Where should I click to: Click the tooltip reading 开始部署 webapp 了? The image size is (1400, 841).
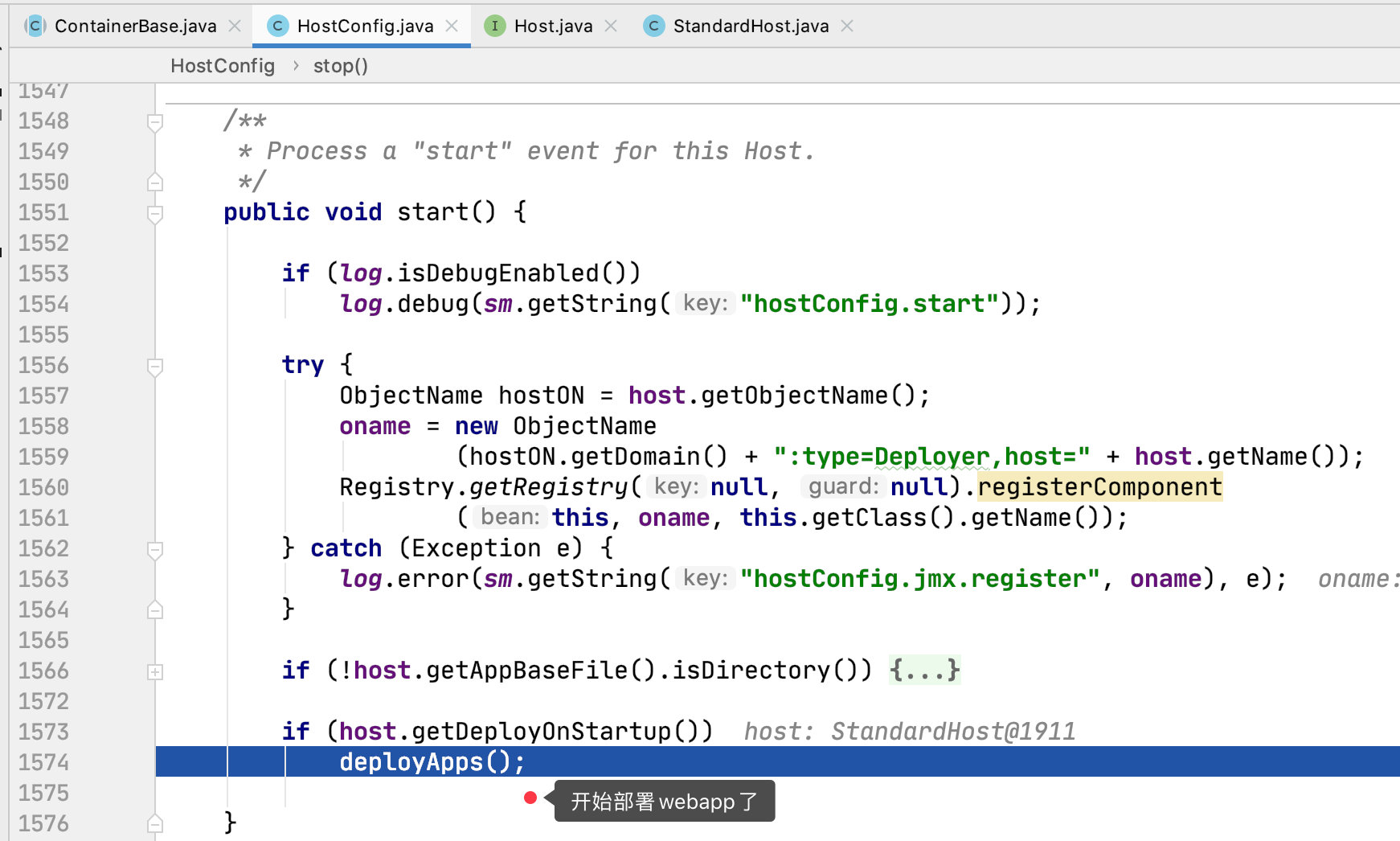tap(665, 801)
